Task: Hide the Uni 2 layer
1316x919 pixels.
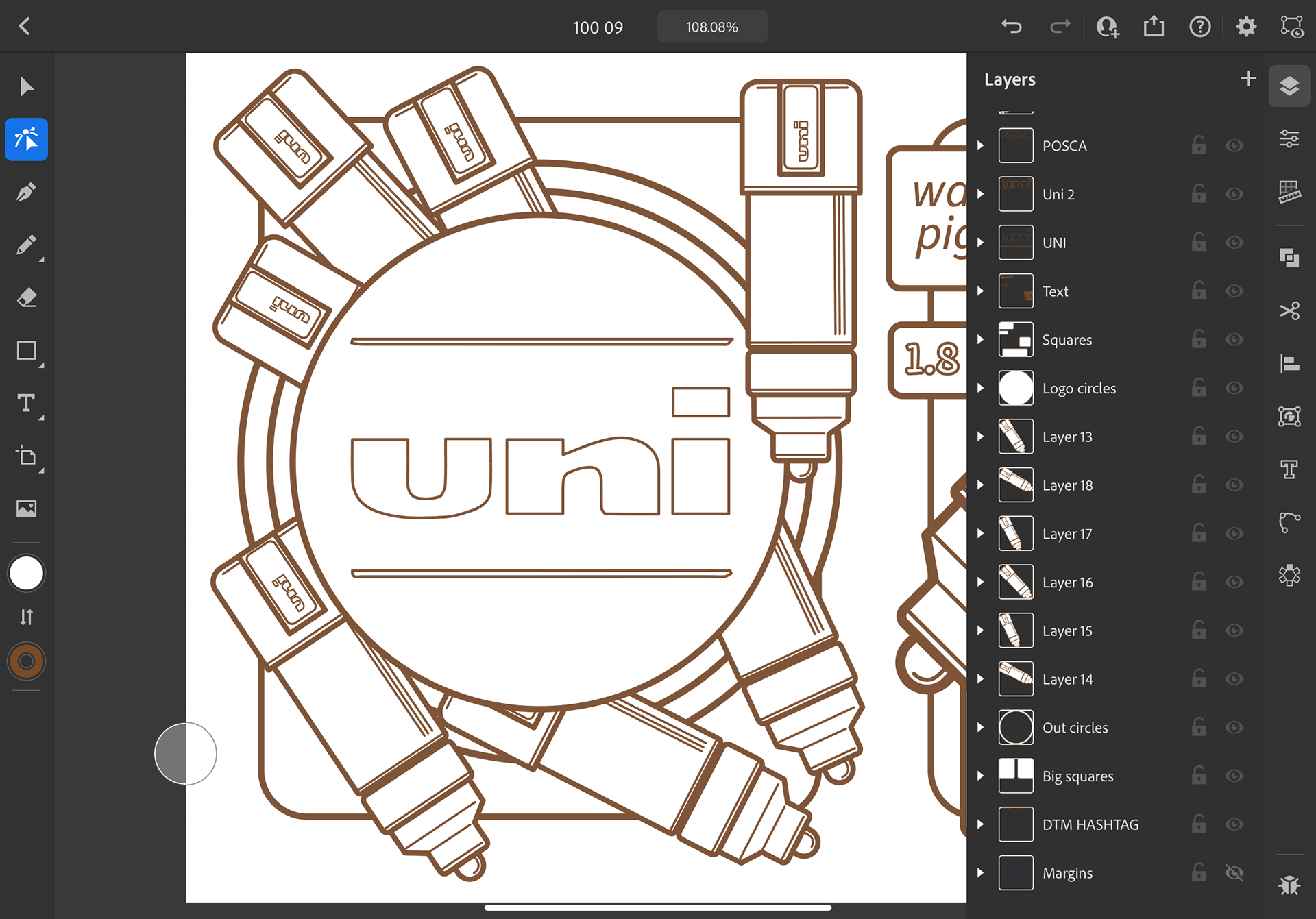Action: [1234, 194]
